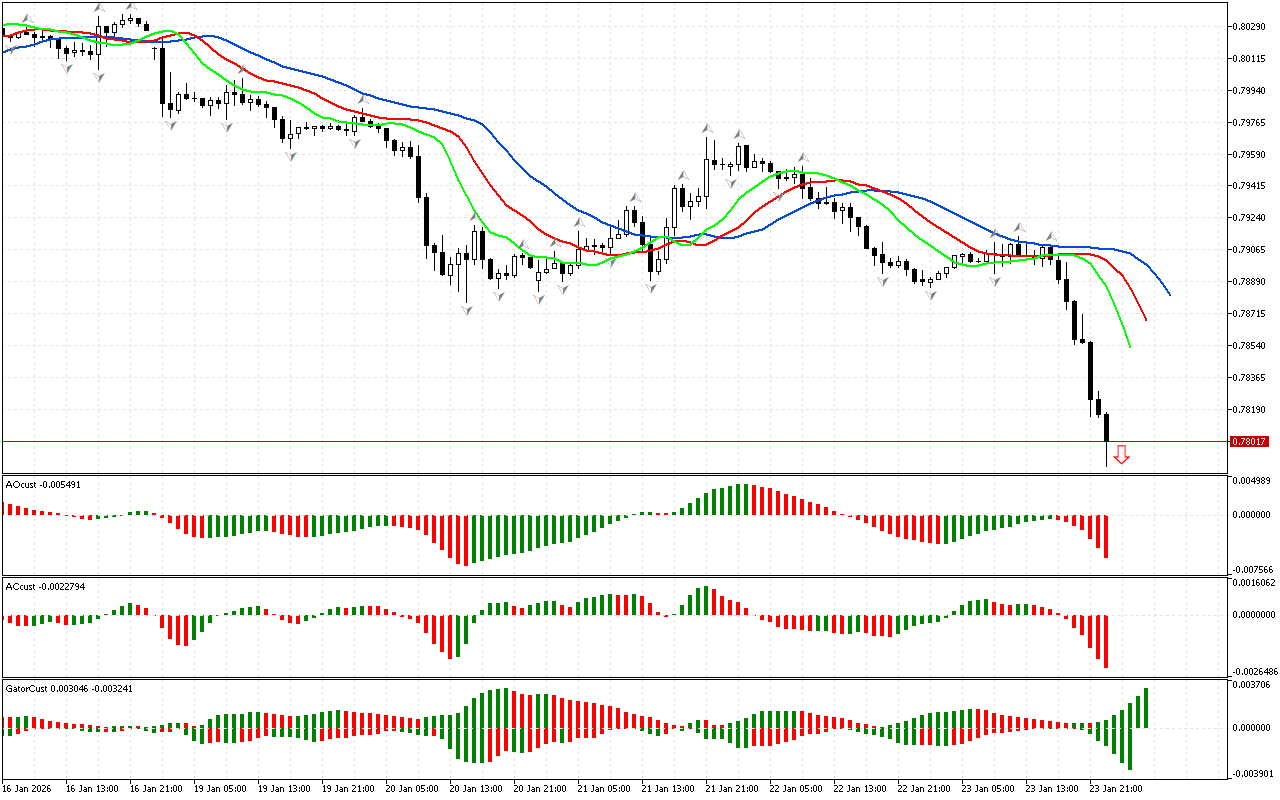
Task: Click down fractal arrow below 20 Jan 13:00 low
Action: click(467, 311)
